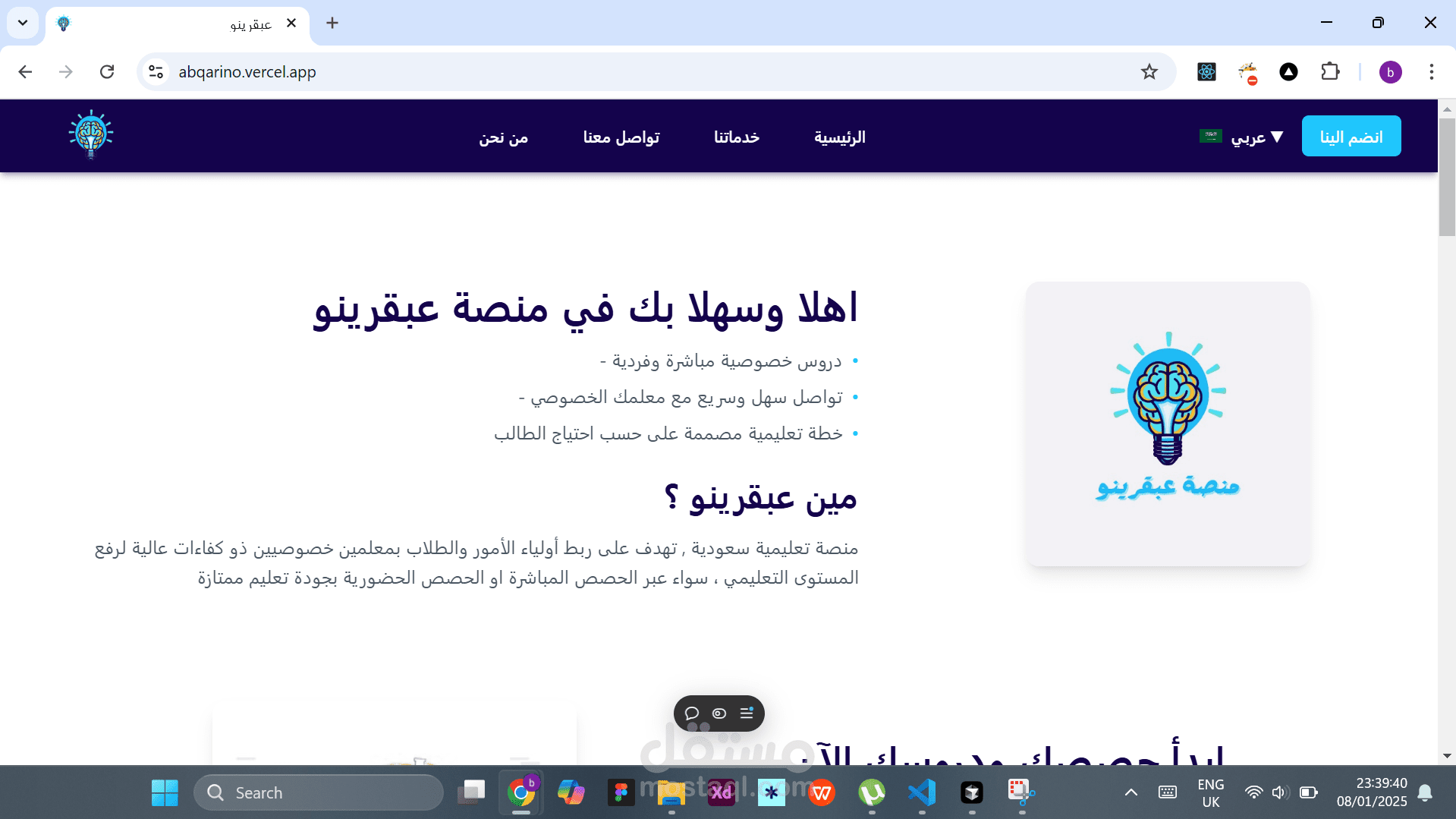Click the eye icon in floating toolbar

point(719,713)
